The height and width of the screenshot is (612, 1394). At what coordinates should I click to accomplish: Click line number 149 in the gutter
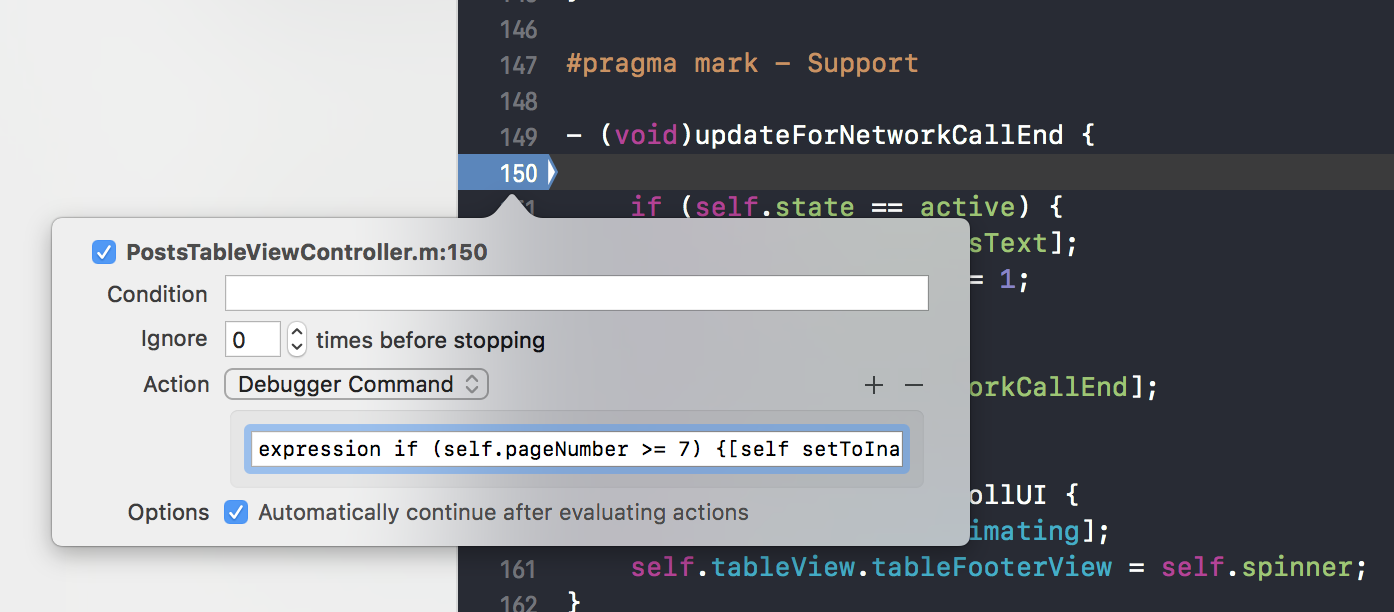tap(518, 135)
